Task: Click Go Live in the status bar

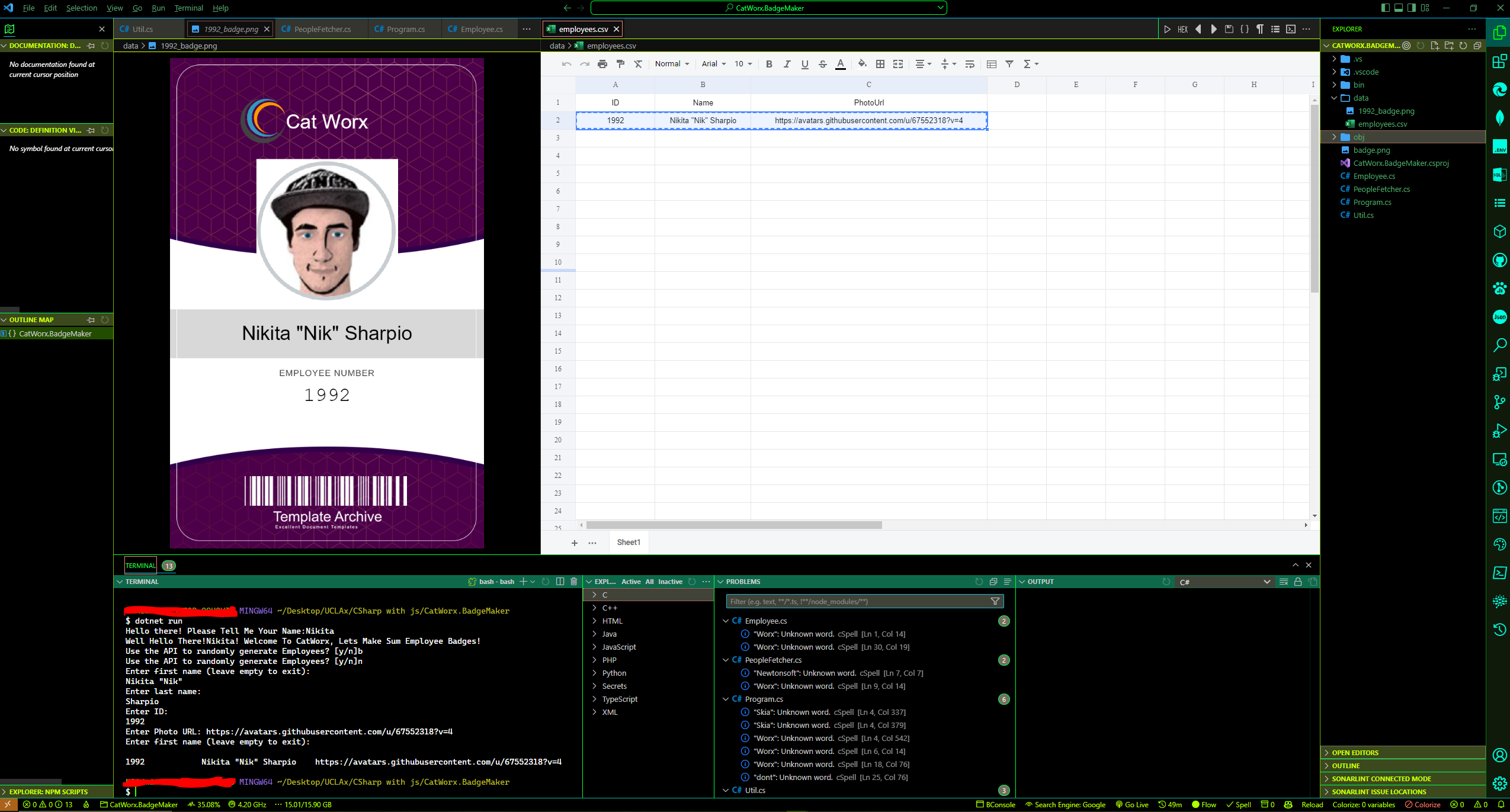Action: tap(1132, 804)
